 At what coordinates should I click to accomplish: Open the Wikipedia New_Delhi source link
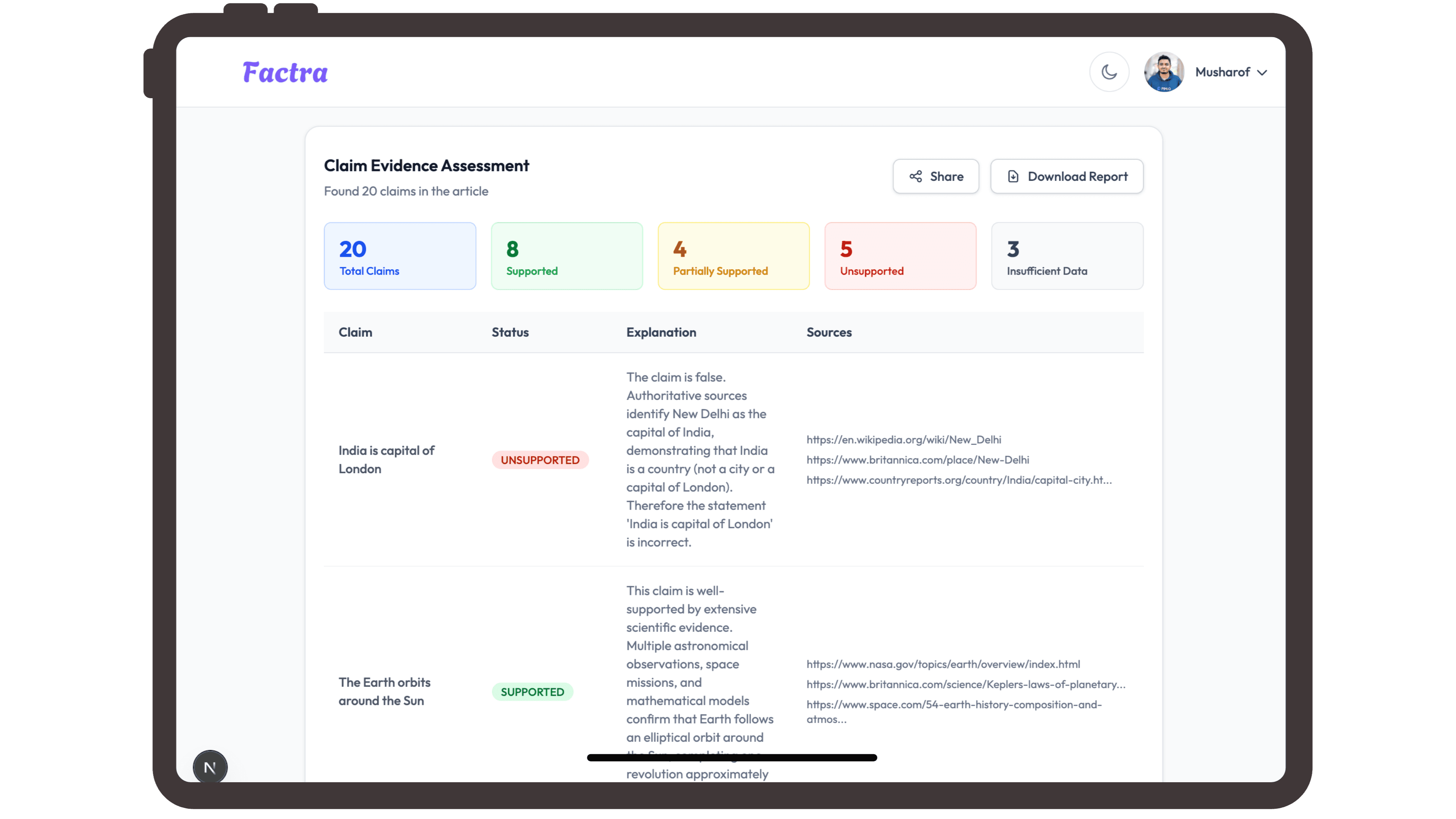tap(903, 440)
